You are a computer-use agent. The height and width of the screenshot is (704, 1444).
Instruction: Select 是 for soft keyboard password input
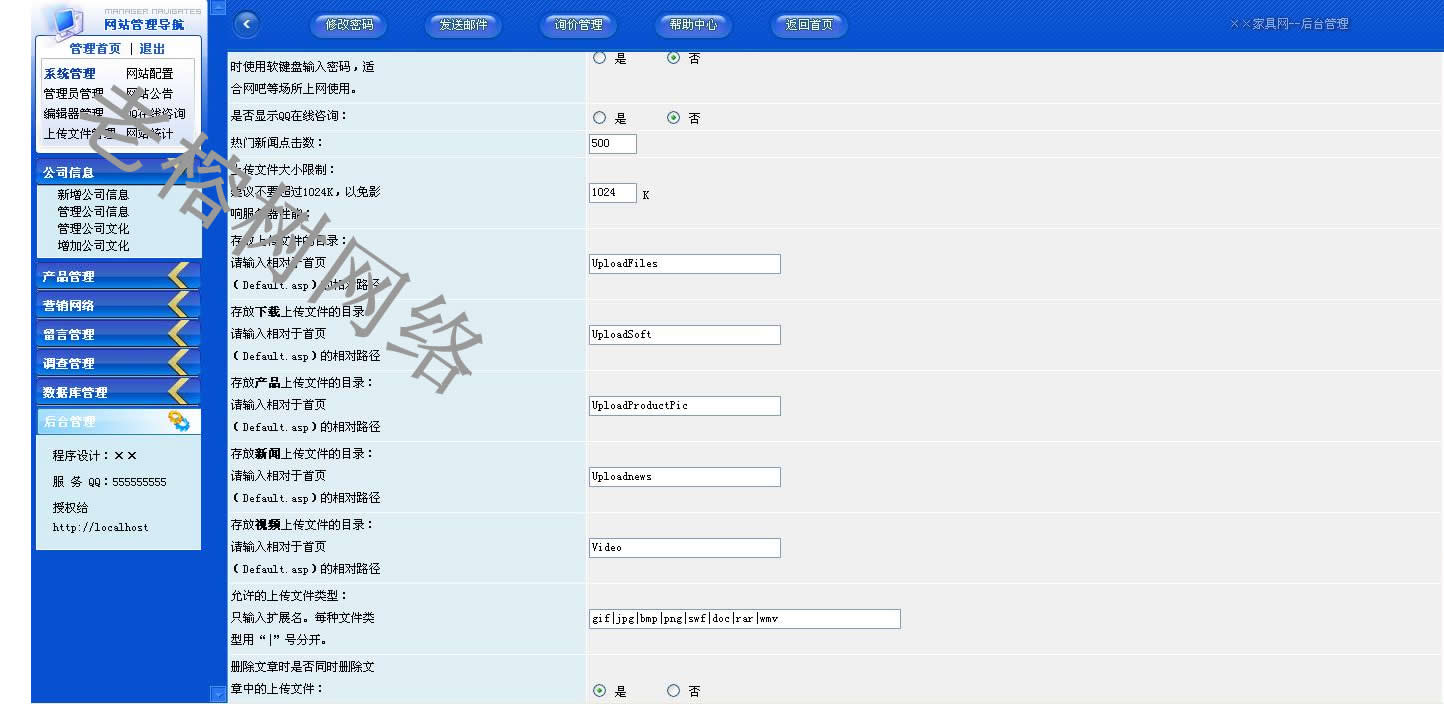600,58
